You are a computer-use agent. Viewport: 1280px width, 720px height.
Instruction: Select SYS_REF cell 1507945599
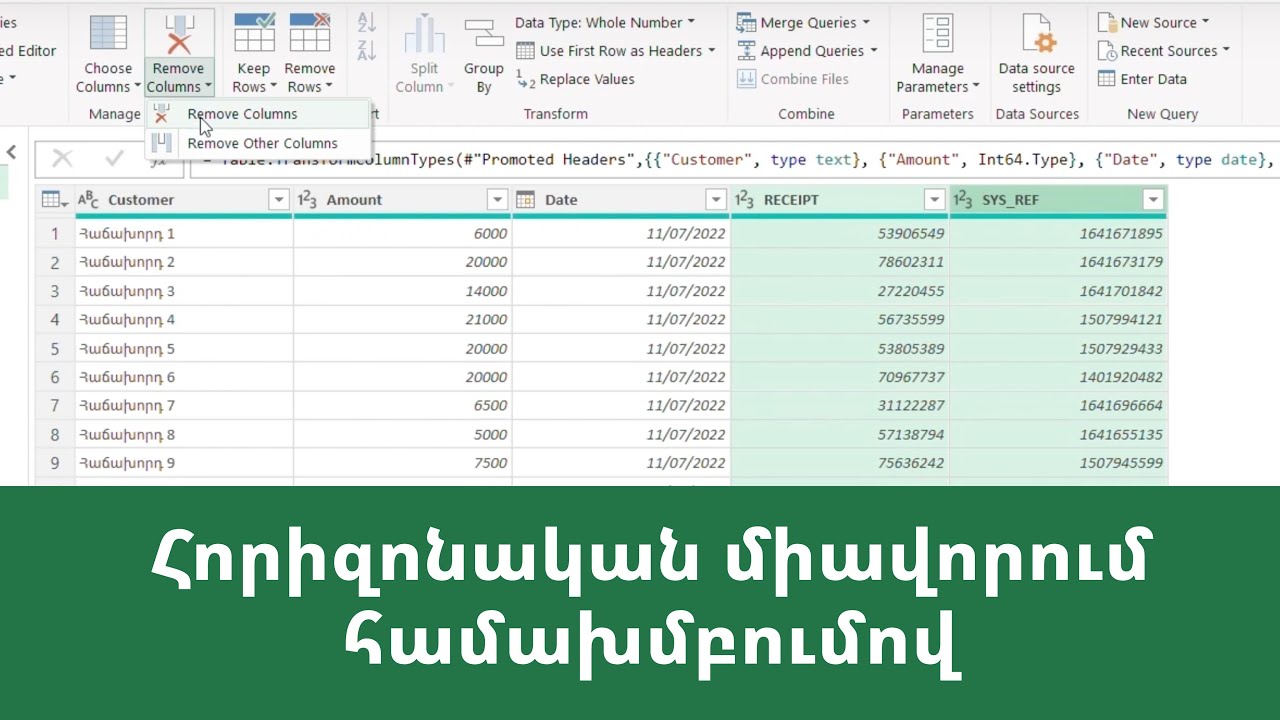1058,463
